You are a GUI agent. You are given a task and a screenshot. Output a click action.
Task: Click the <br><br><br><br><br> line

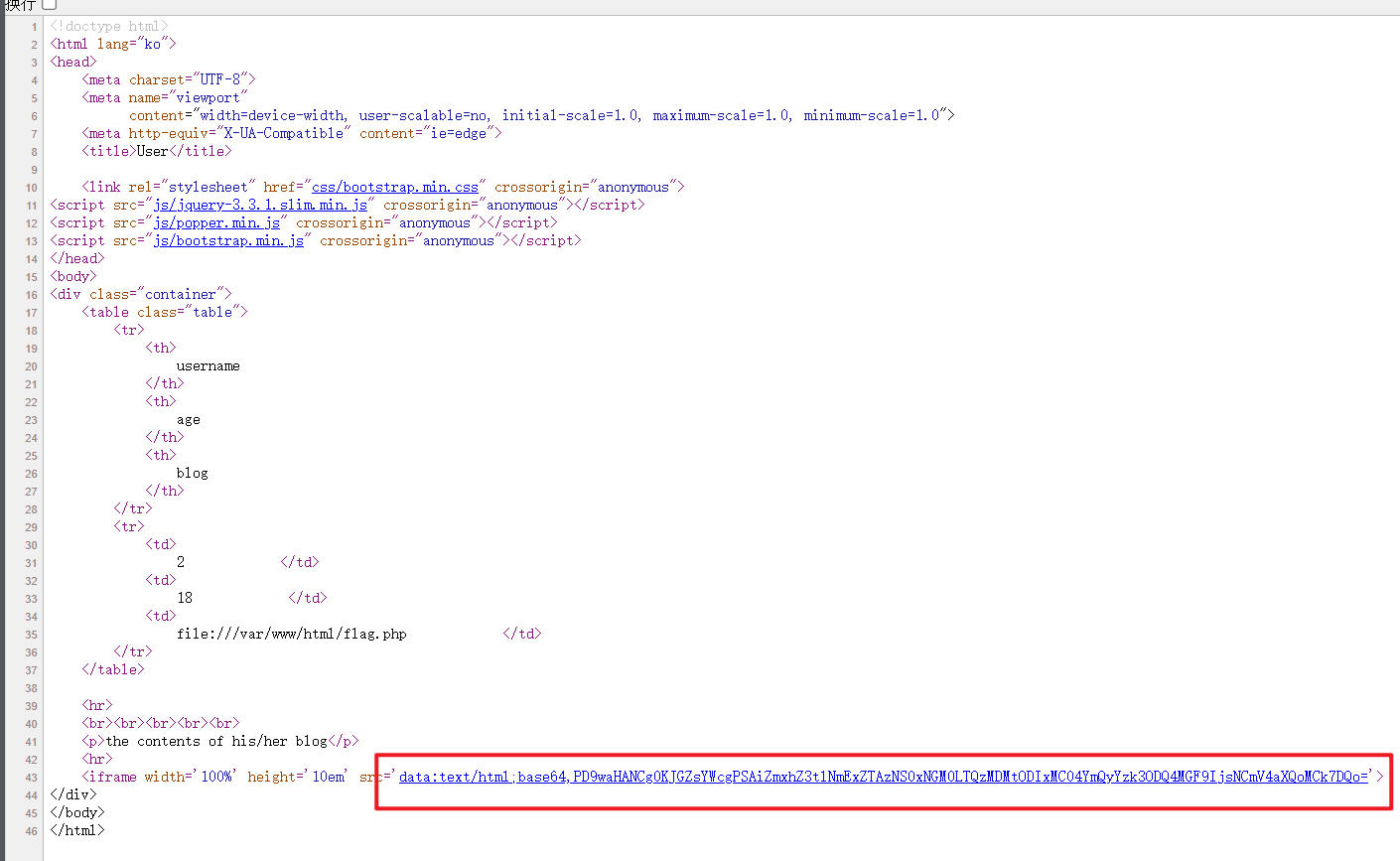pos(161,723)
